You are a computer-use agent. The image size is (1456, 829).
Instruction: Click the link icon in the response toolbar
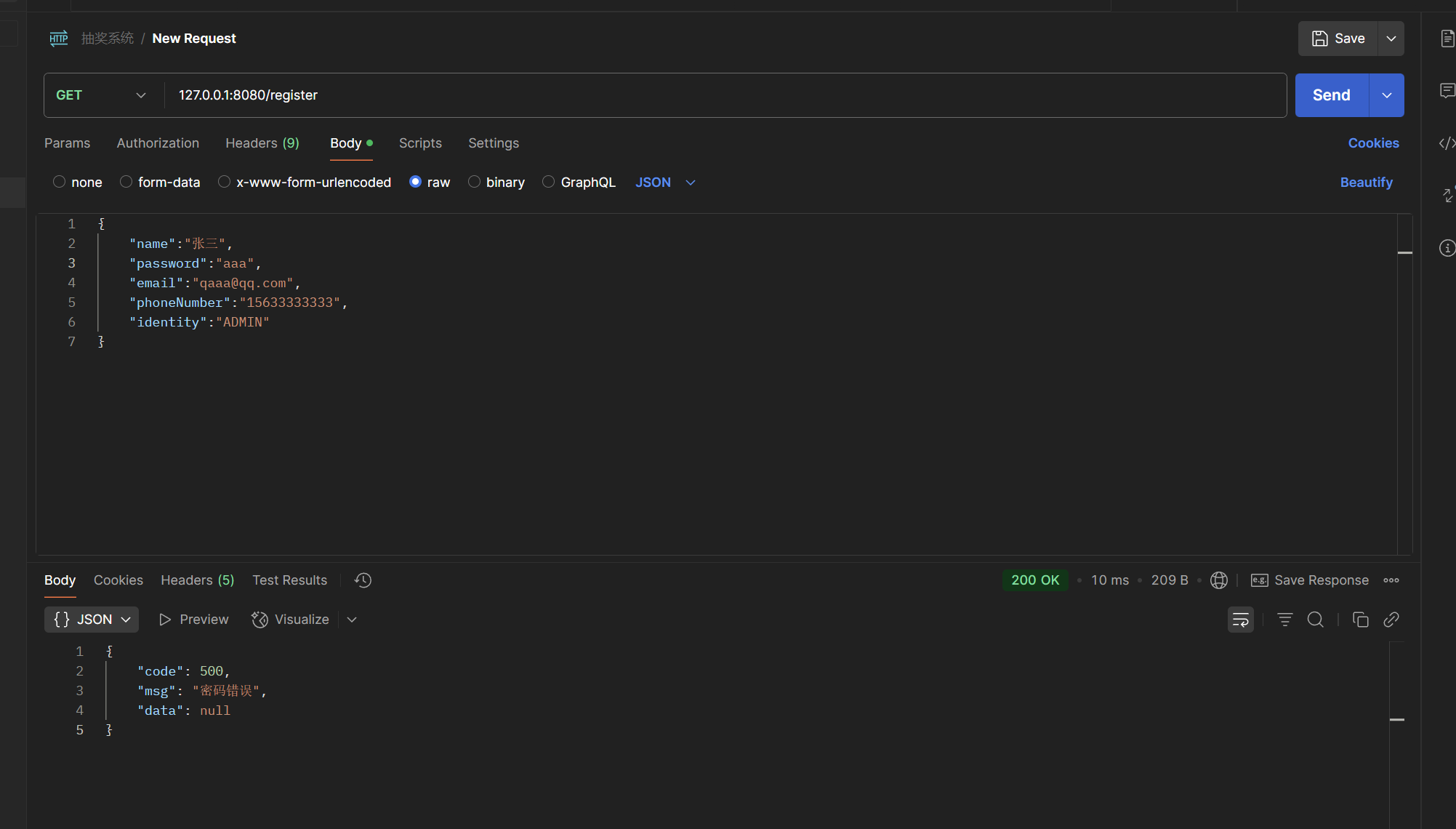coord(1391,620)
